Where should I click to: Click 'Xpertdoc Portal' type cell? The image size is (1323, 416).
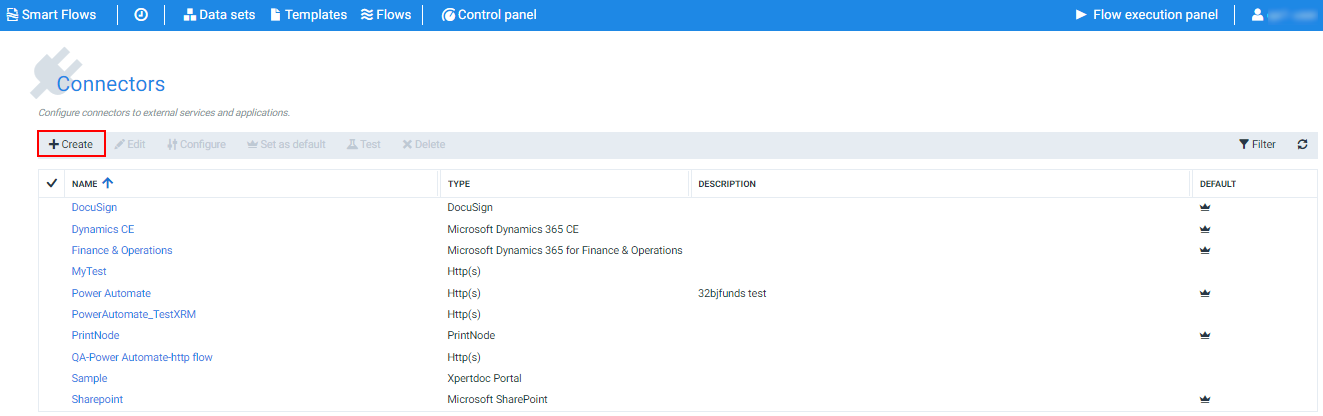(484, 378)
